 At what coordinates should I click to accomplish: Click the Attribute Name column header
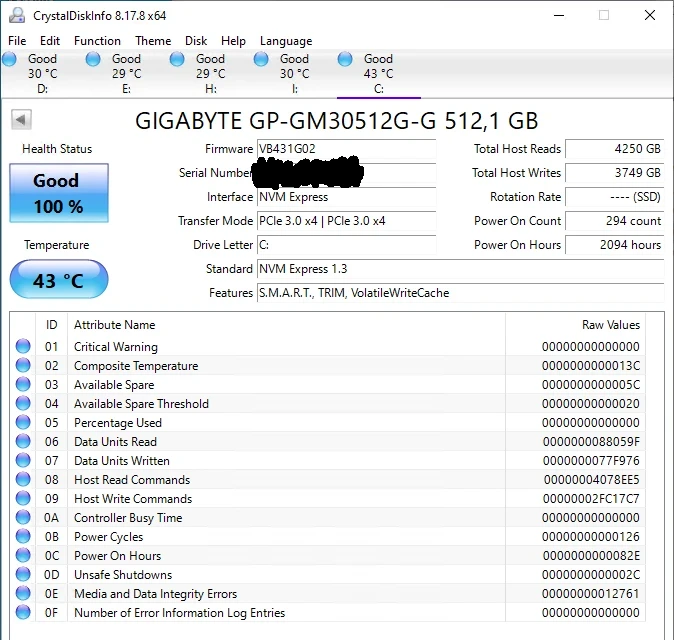pos(286,325)
